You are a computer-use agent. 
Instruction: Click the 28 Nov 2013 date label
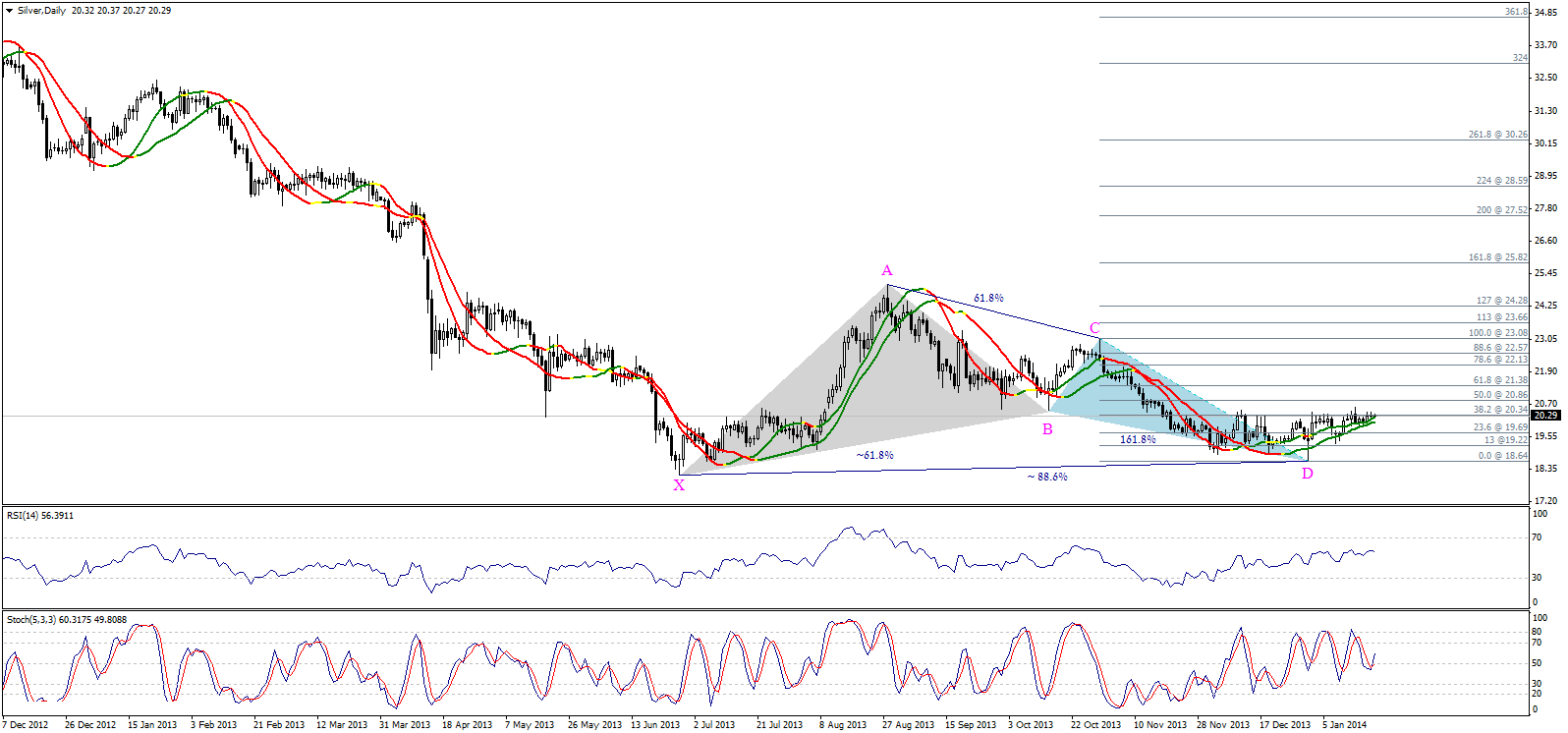tap(1223, 725)
